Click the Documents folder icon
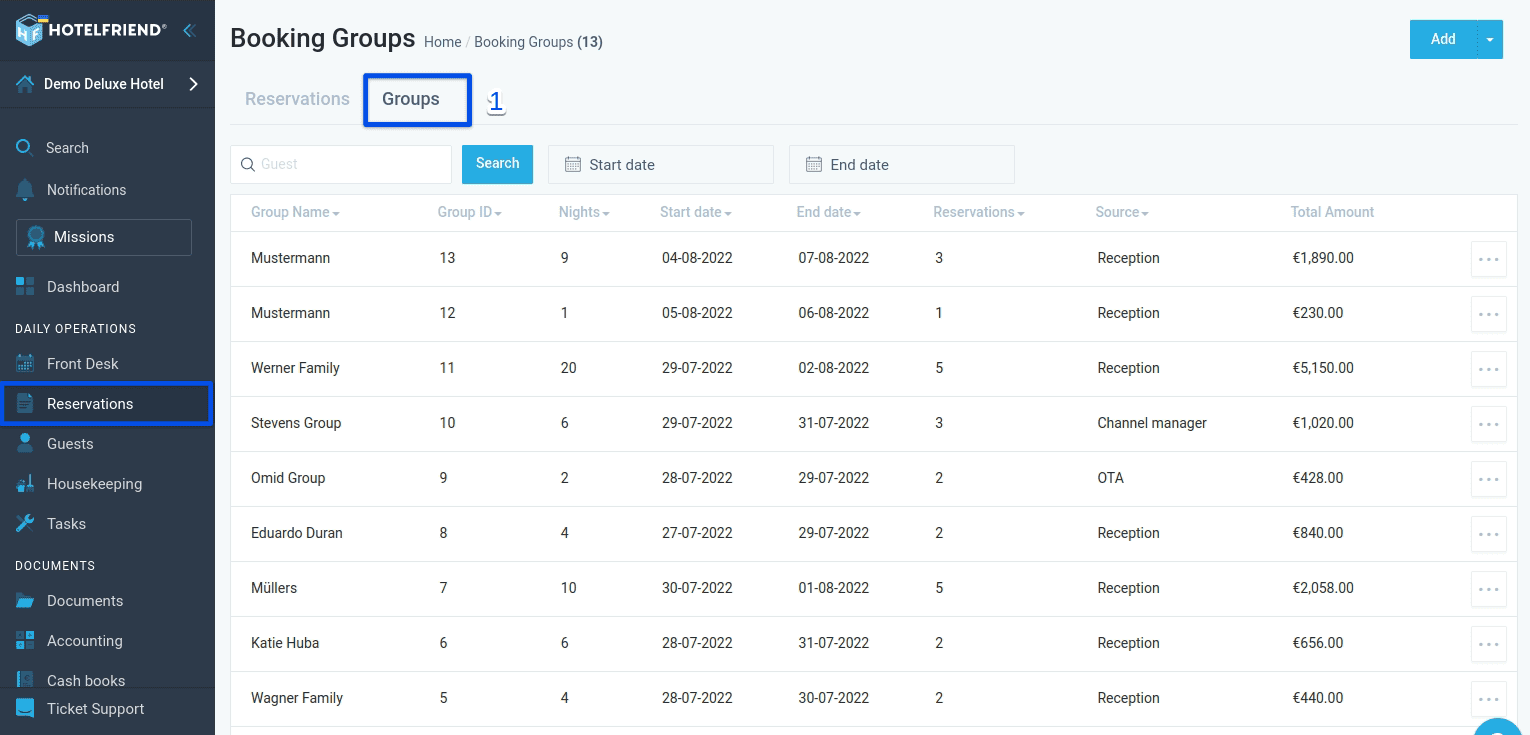The width and height of the screenshot is (1530, 735). (25, 601)
